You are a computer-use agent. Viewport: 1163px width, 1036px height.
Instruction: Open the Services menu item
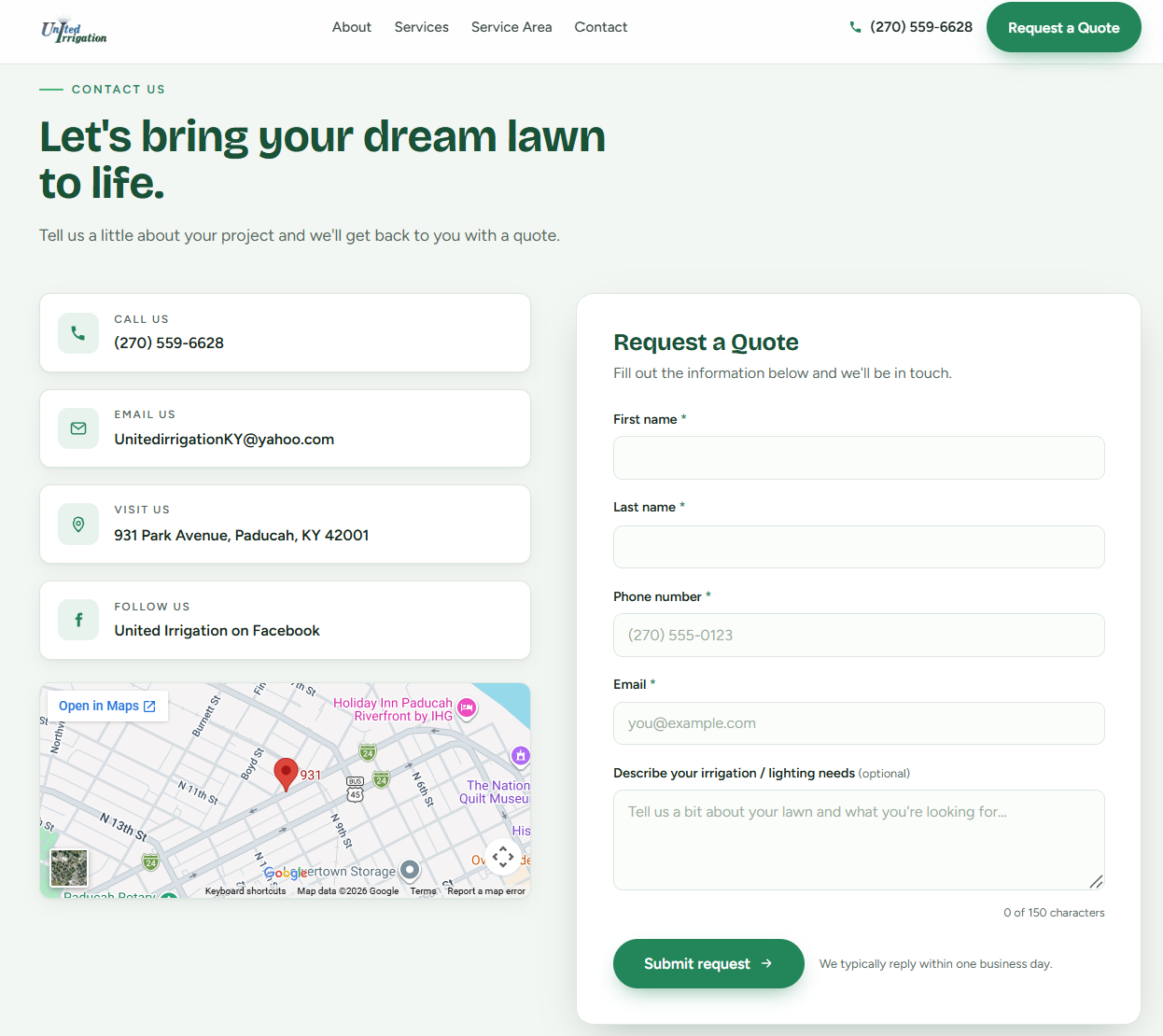coord(422,27)
